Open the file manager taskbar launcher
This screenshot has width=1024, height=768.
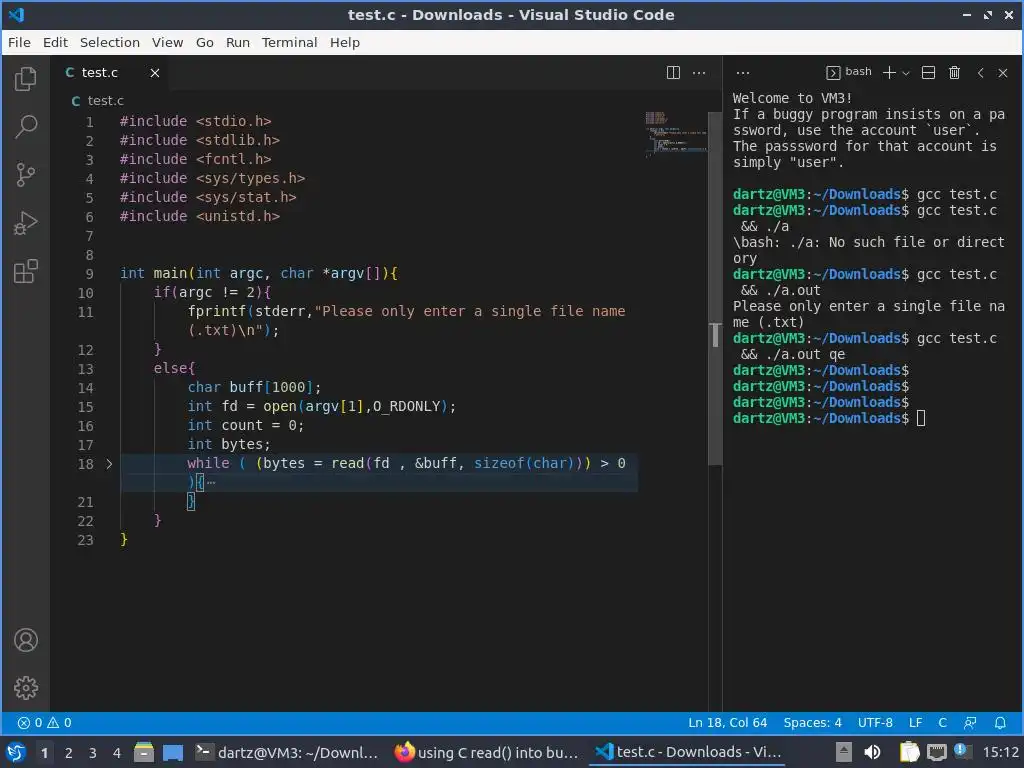(144, 753)
